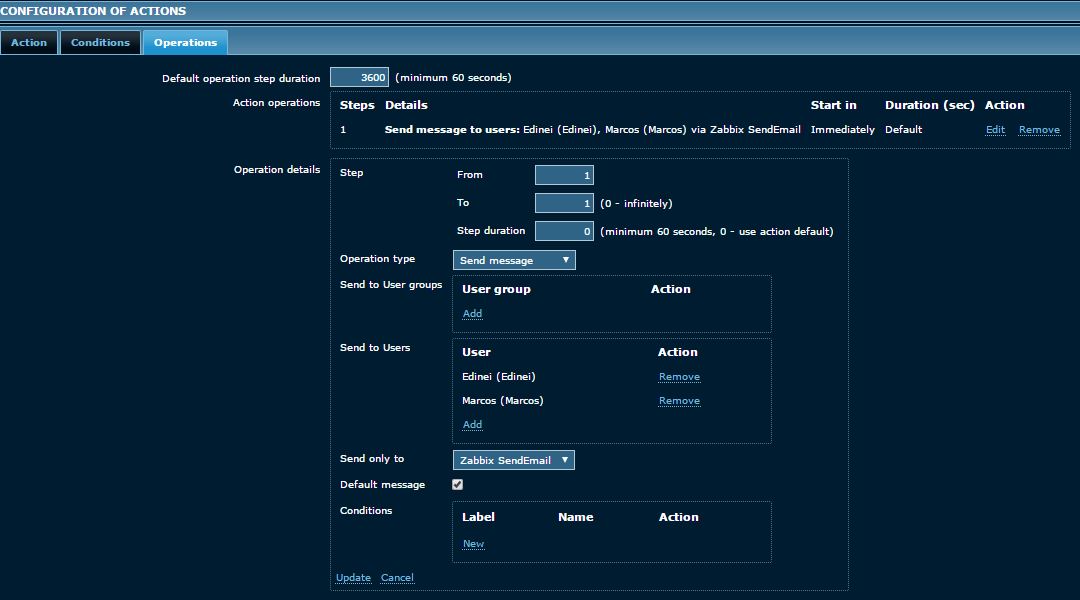Add another user under Send to Users
Viewport: 1080px width, 600px height.
(x=472, y=425)
